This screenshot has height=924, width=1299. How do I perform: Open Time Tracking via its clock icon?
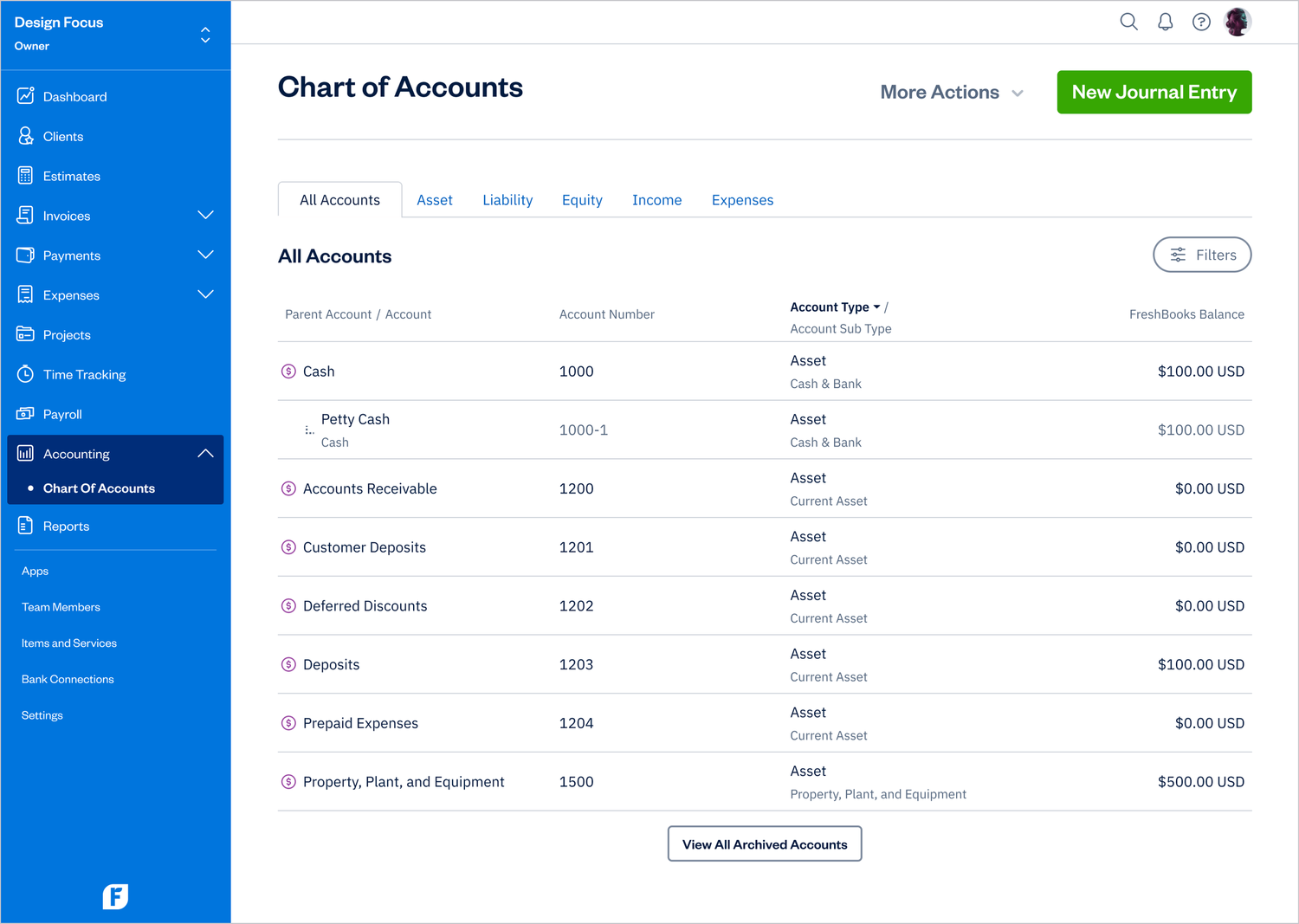26,374
